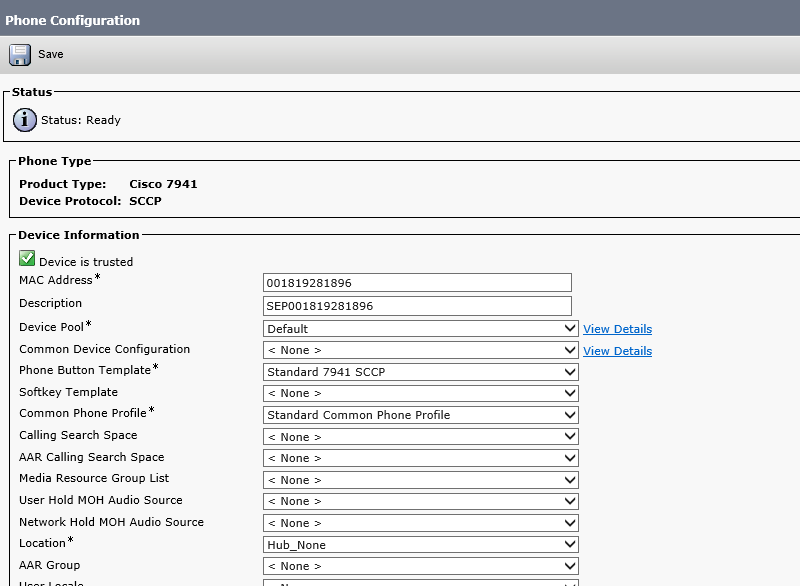The height and width of the screenshot is (586, 800).
Task: Focus the MAC Address input field
Action: 417,283
